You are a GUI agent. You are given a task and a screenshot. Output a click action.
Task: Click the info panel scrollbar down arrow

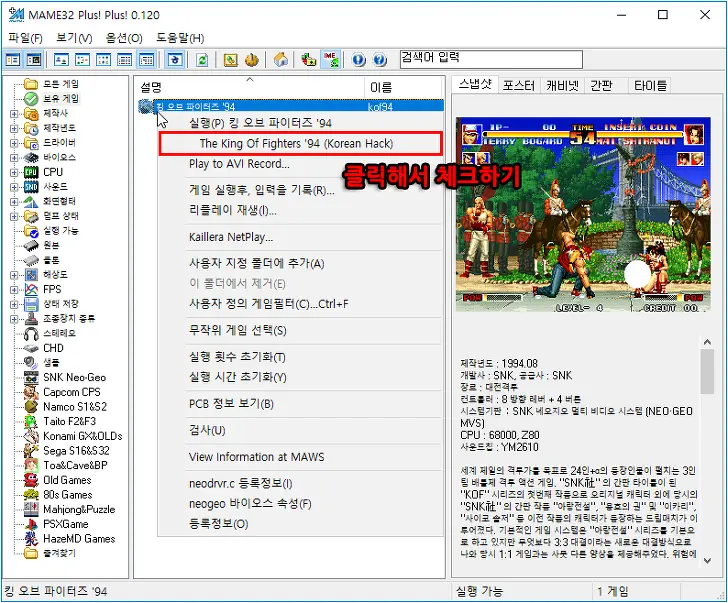(707, 561)
